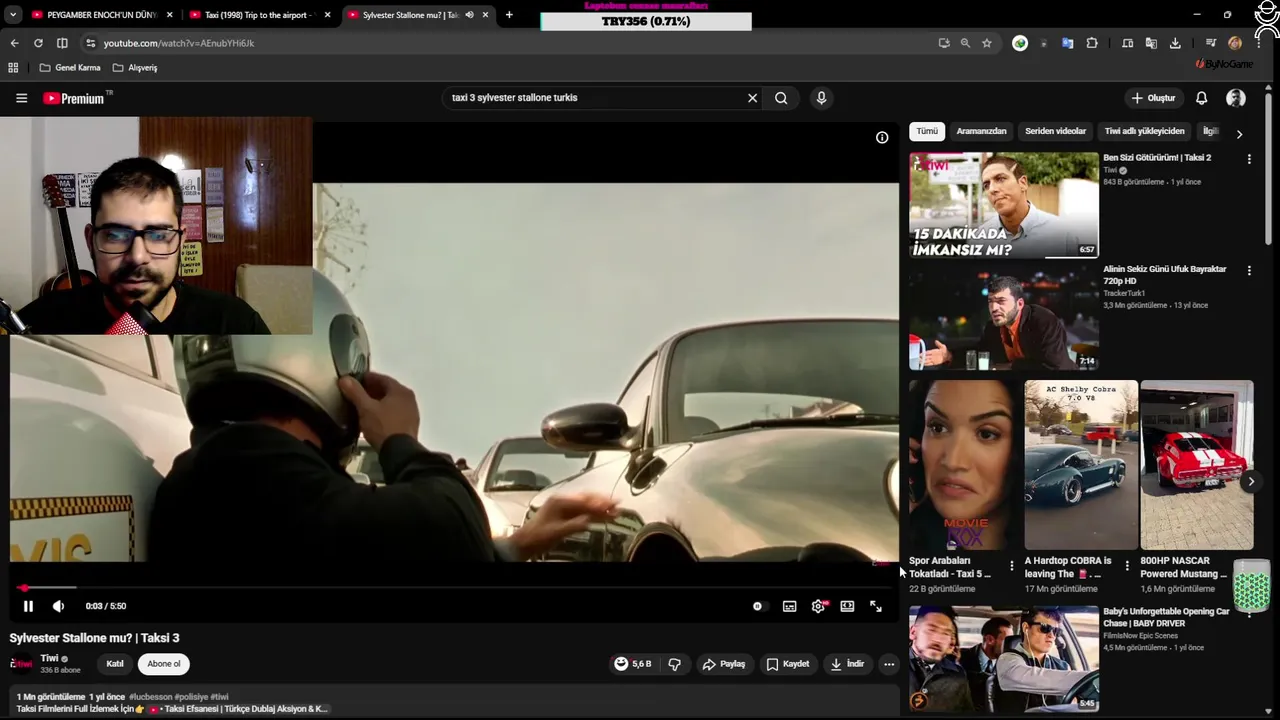Mute the video player volume
This screenshot has height=720, width=1280.
[58, 606]
